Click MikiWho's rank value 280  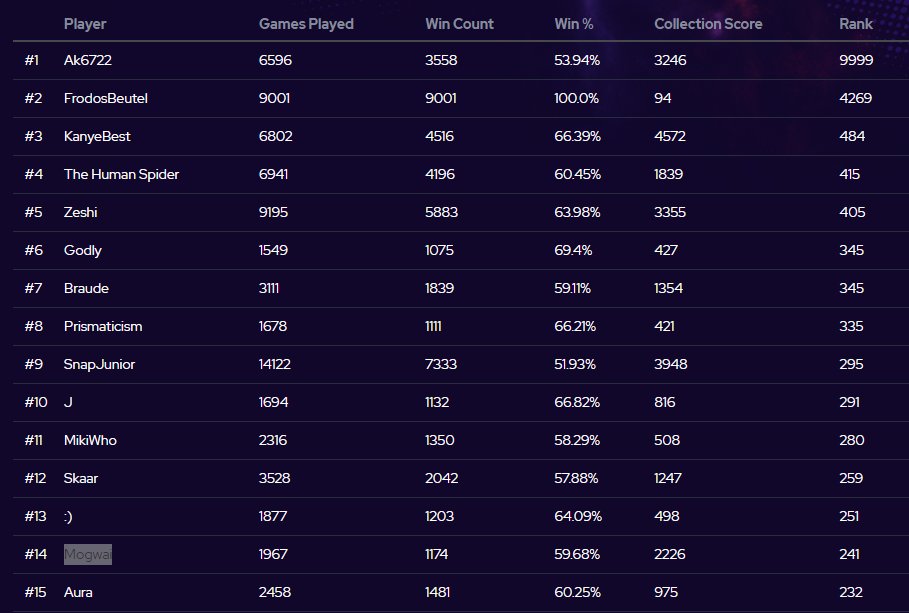pos(852,440)
